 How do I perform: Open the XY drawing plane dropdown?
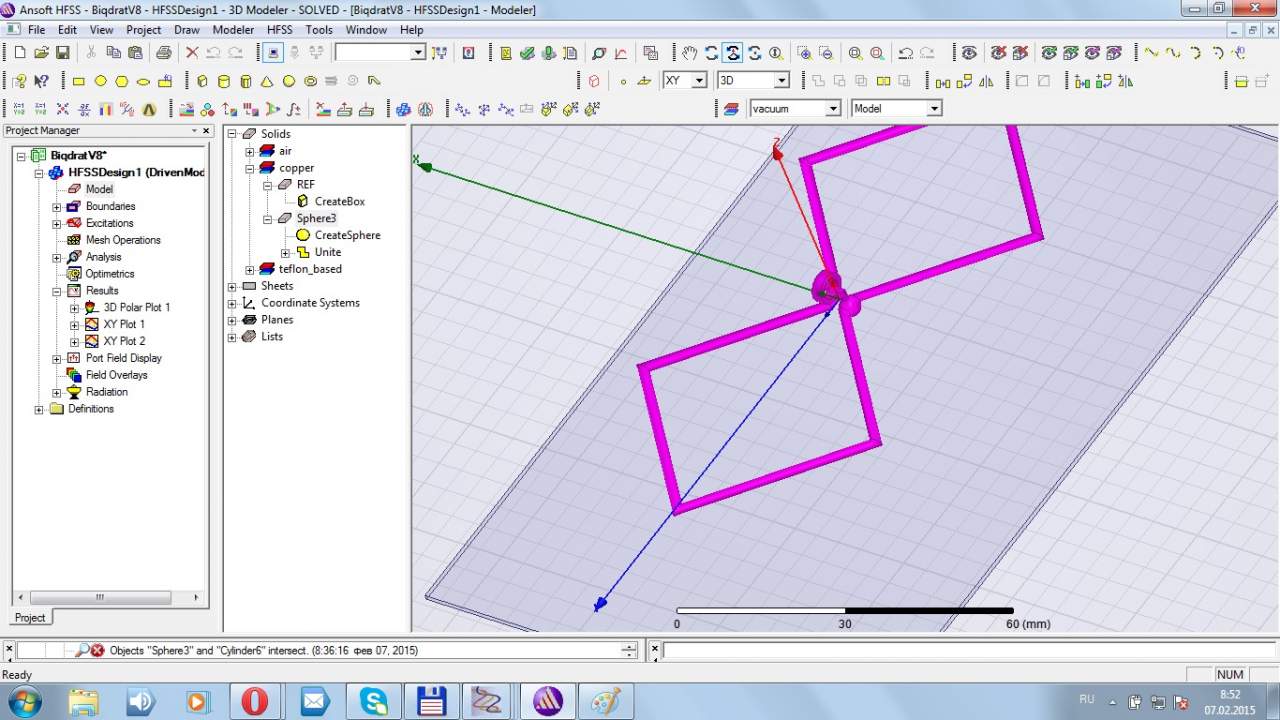coord(699,80)
